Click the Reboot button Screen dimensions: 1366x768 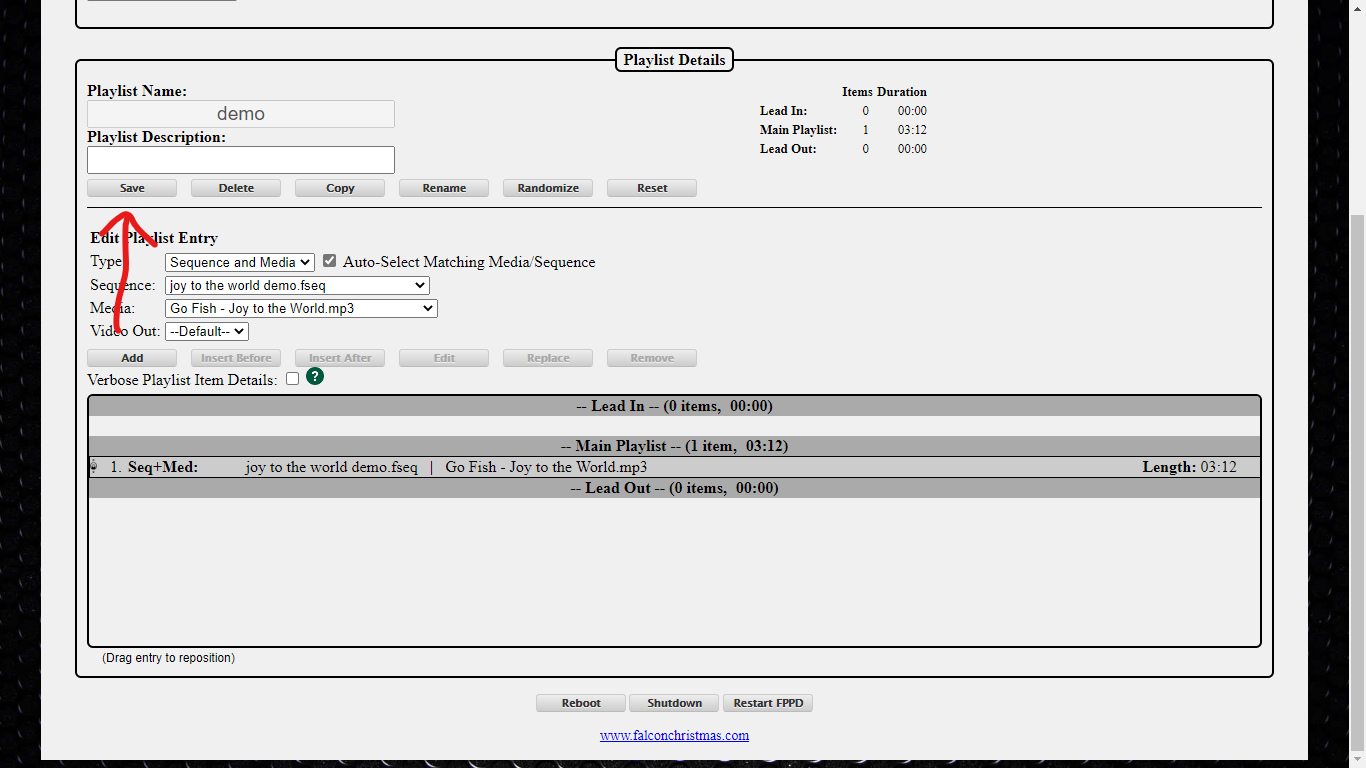click(x=581, y=703)
